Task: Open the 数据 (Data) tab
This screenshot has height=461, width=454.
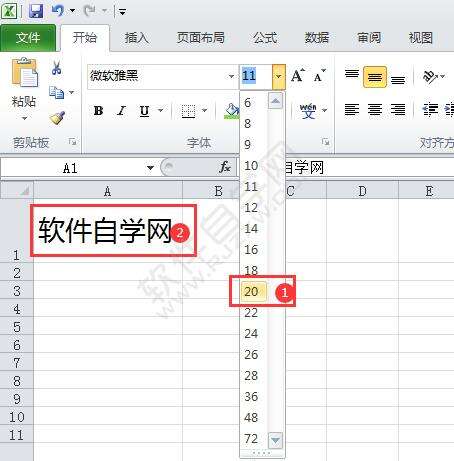Action: coord(317,38)
